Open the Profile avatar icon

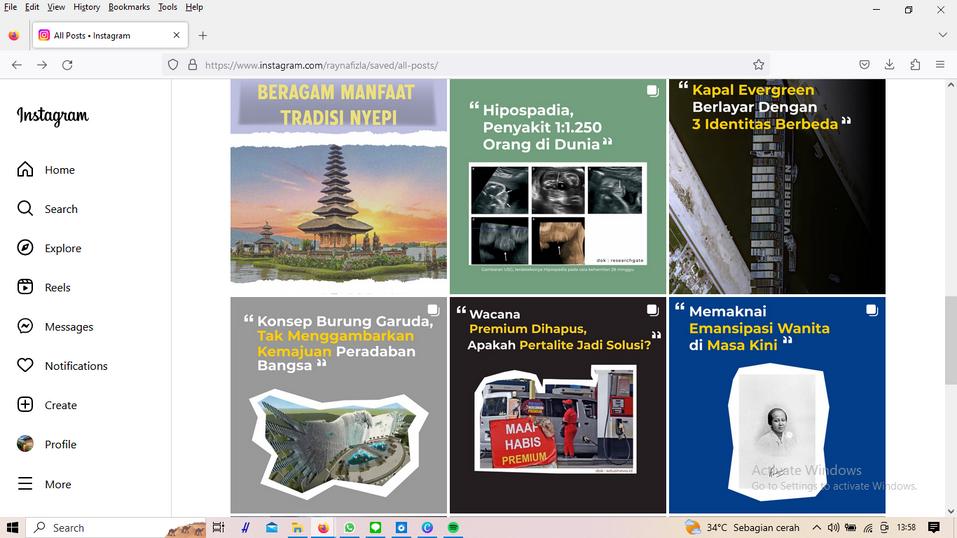(25, 443)
